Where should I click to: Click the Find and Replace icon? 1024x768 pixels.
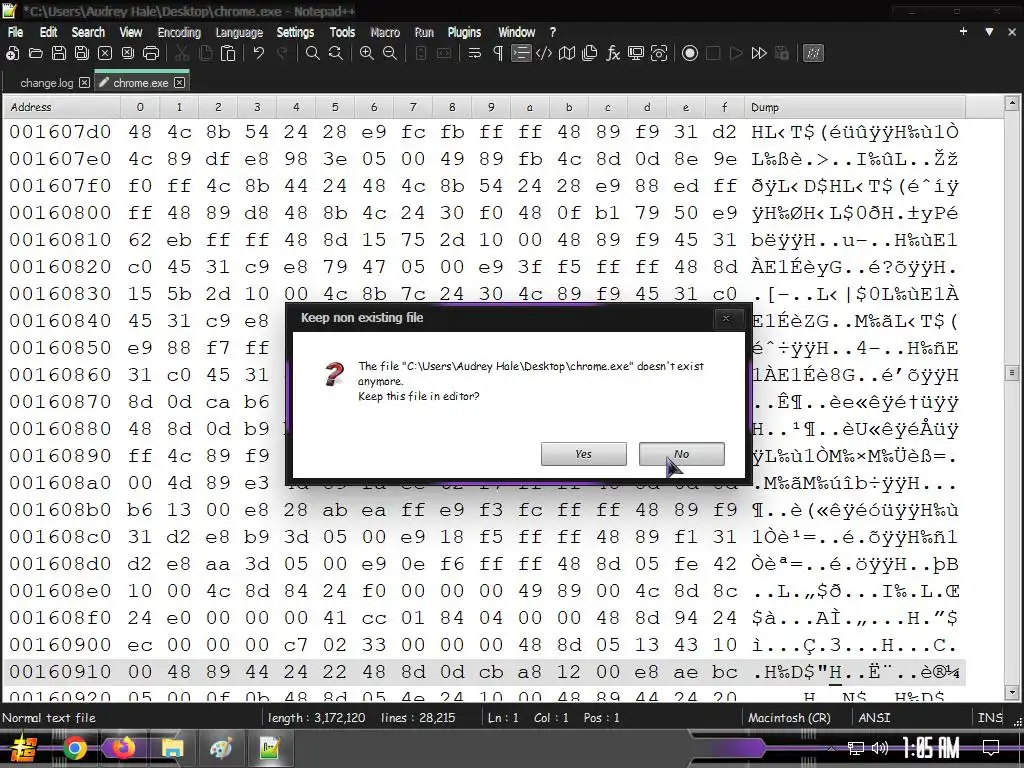336,54
